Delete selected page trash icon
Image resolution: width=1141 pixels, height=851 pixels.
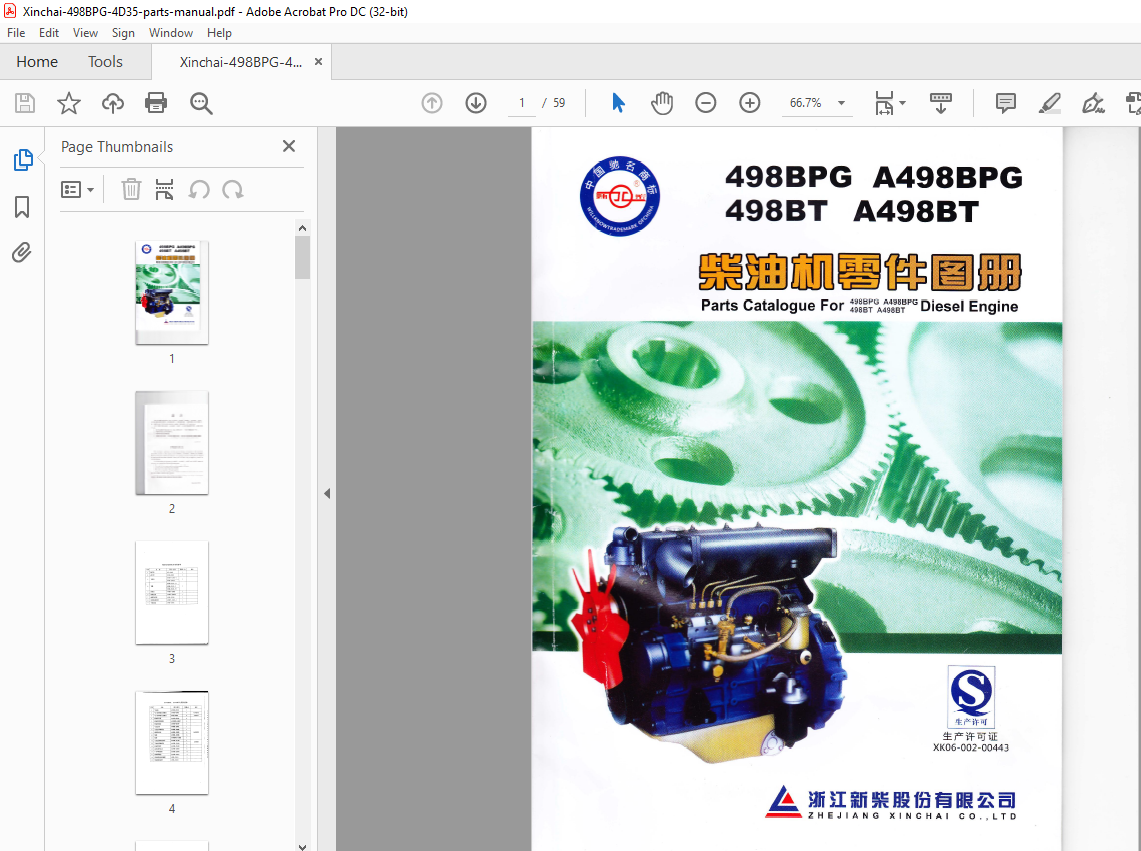[x=131, y=190]
